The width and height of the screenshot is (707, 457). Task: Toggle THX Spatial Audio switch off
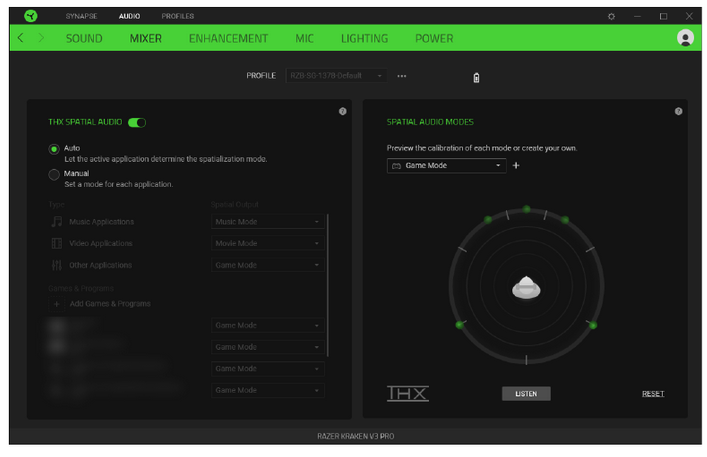click(x=137, y=123)
